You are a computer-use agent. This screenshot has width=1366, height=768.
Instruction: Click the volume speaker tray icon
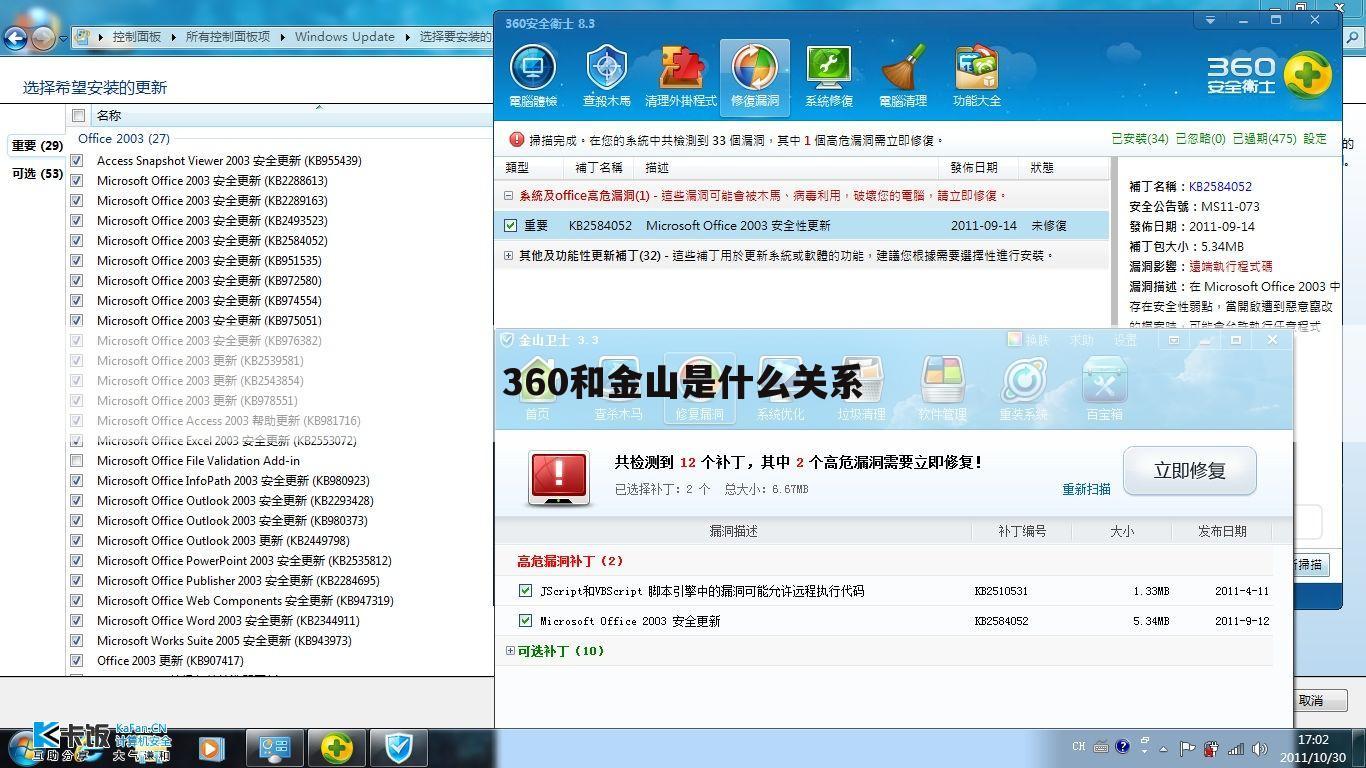[1259, 748]
